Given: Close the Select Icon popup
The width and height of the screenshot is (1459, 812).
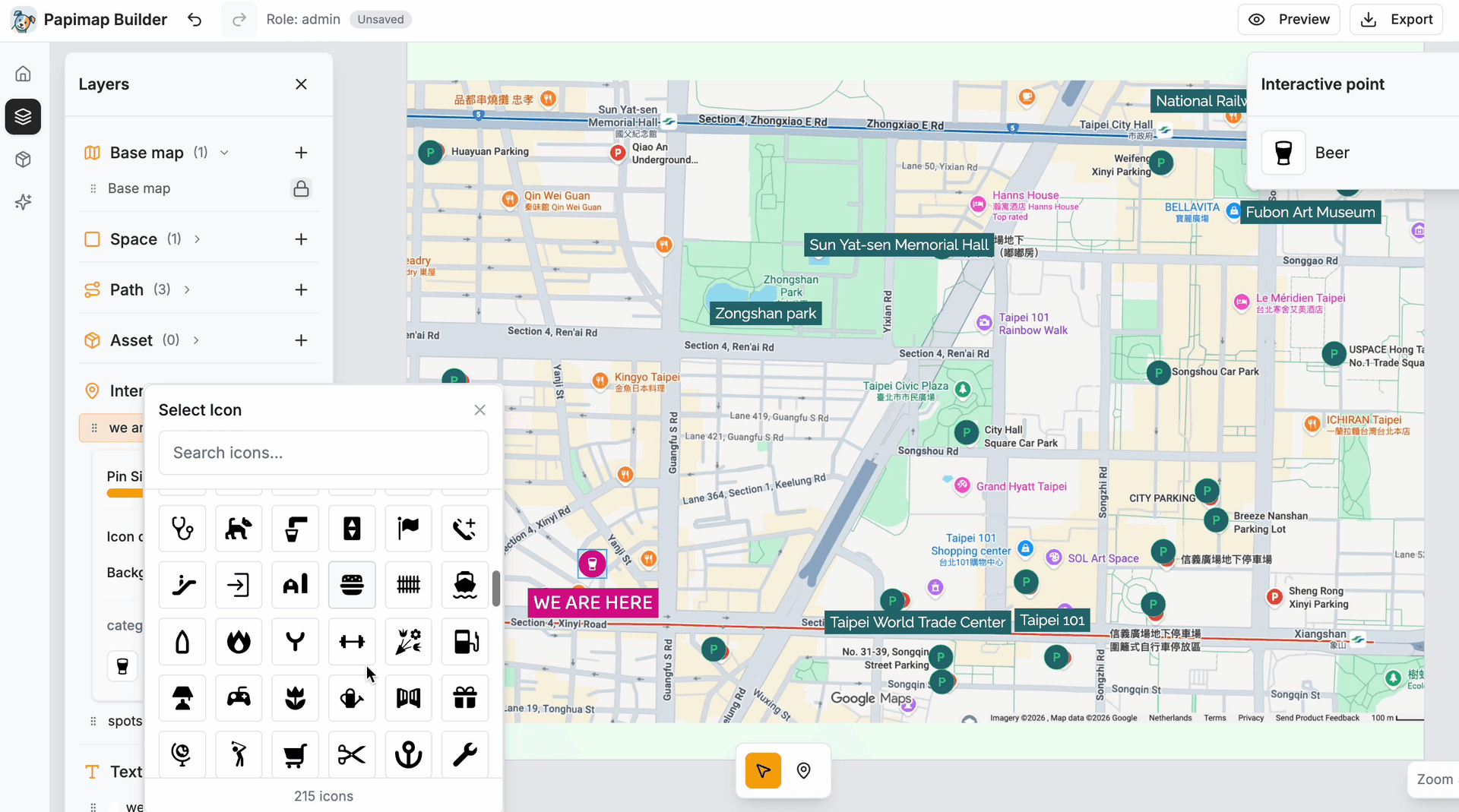Looking at the screenshot, I should tap(479, 410).
